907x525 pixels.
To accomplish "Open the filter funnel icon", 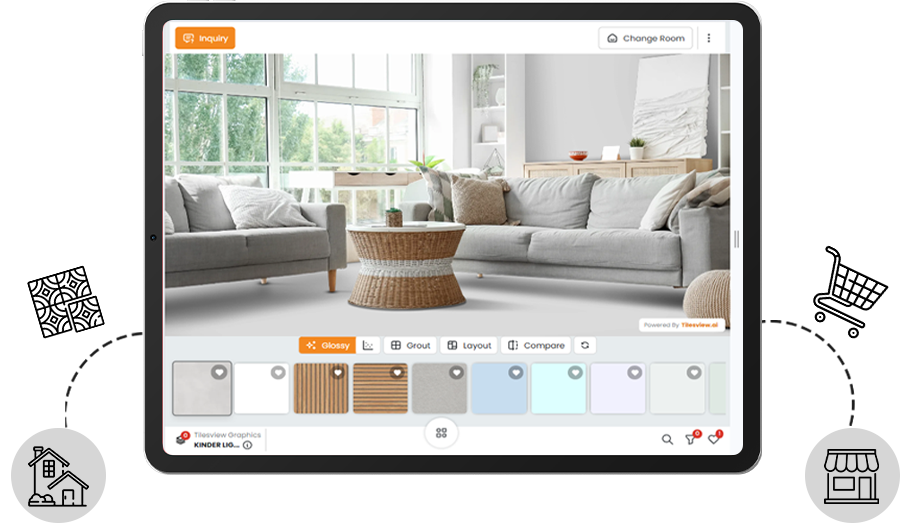I will [690, 439].
